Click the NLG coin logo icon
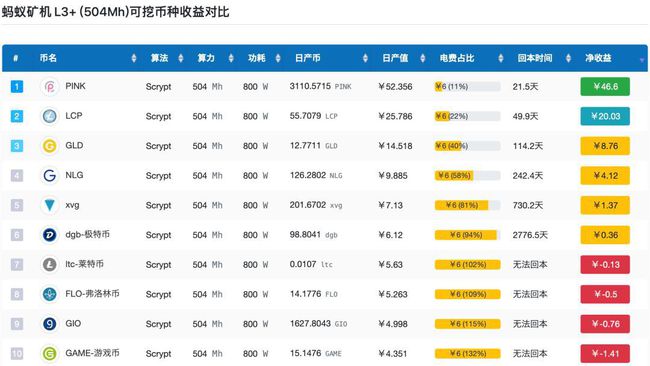The width and height of the screenshot is (650, 366). [x=50, y=175]
